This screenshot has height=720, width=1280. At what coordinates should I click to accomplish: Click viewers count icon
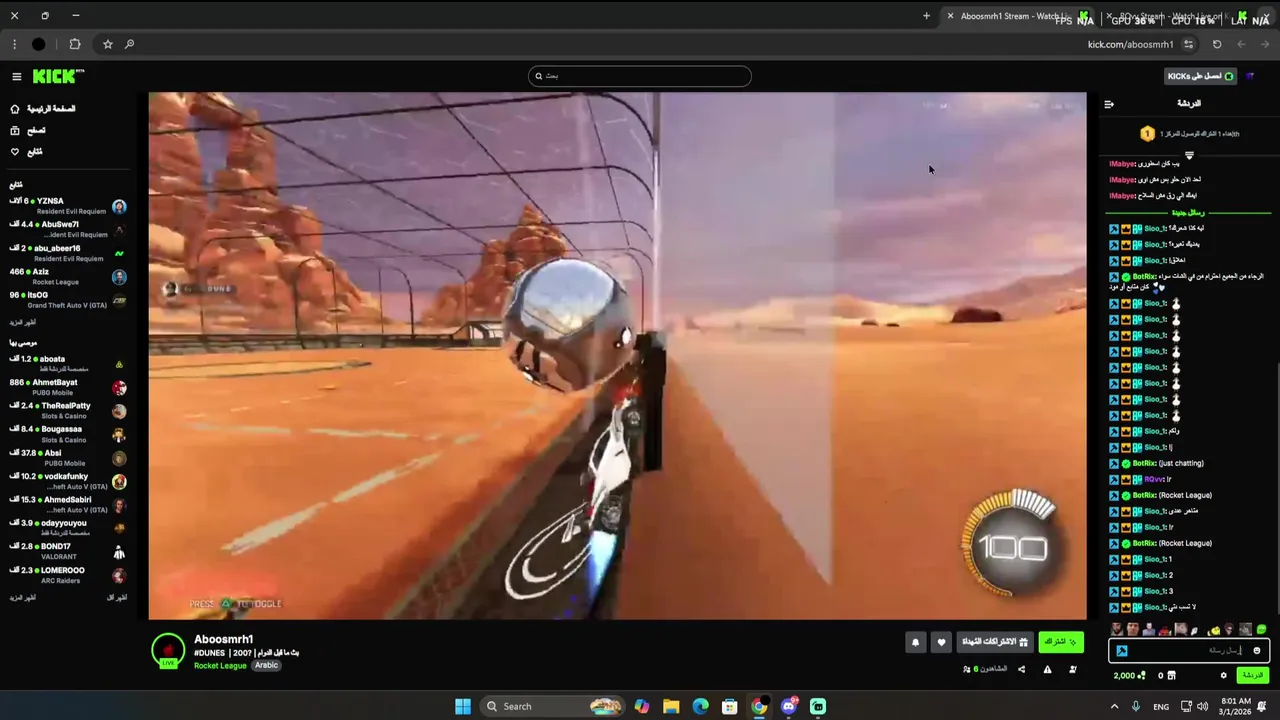pyautogui.click(x=966, y=669)
